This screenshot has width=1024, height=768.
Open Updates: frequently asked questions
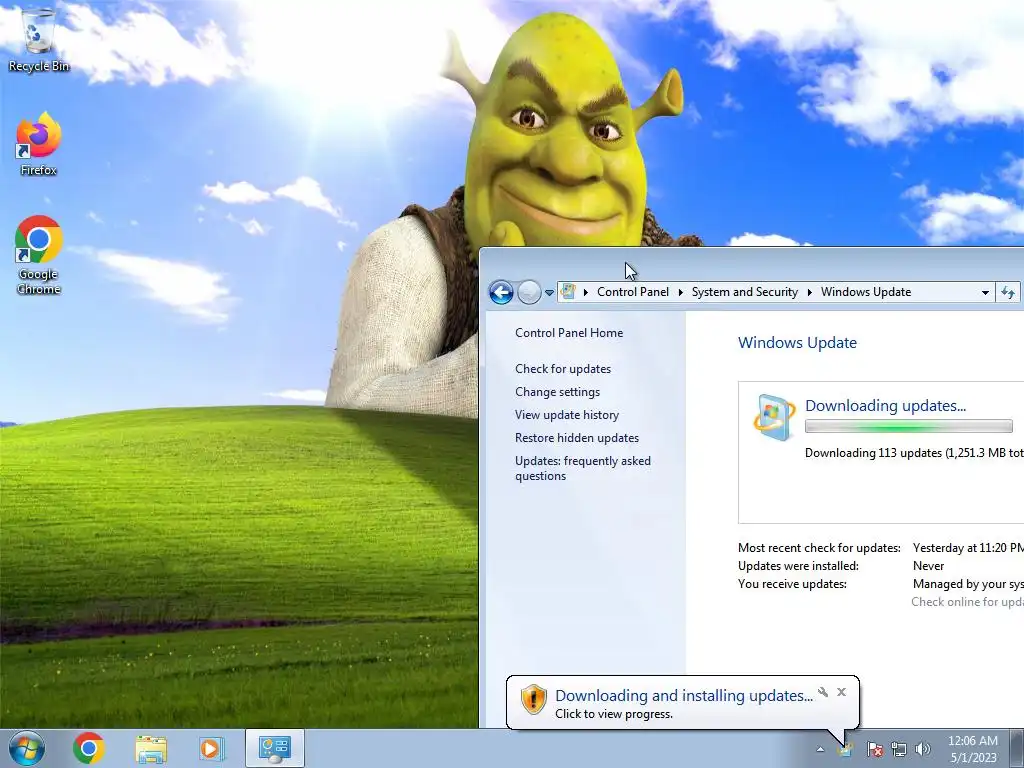(x=583, y=468)
